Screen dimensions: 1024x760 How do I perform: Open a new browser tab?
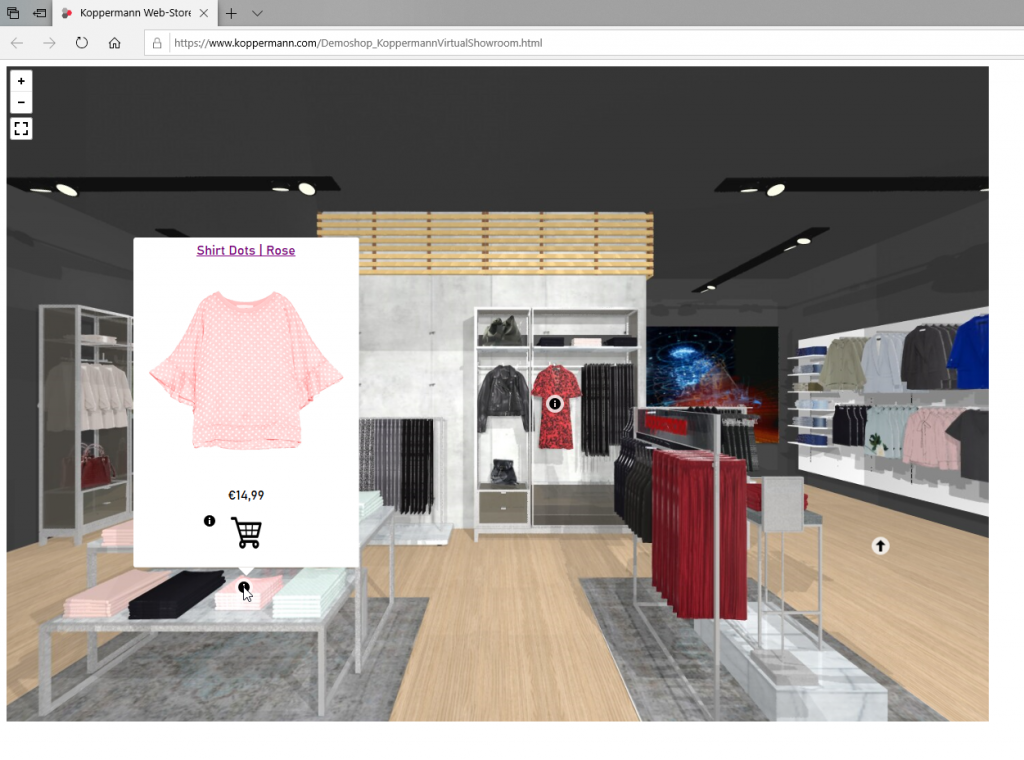pos(231,13)
